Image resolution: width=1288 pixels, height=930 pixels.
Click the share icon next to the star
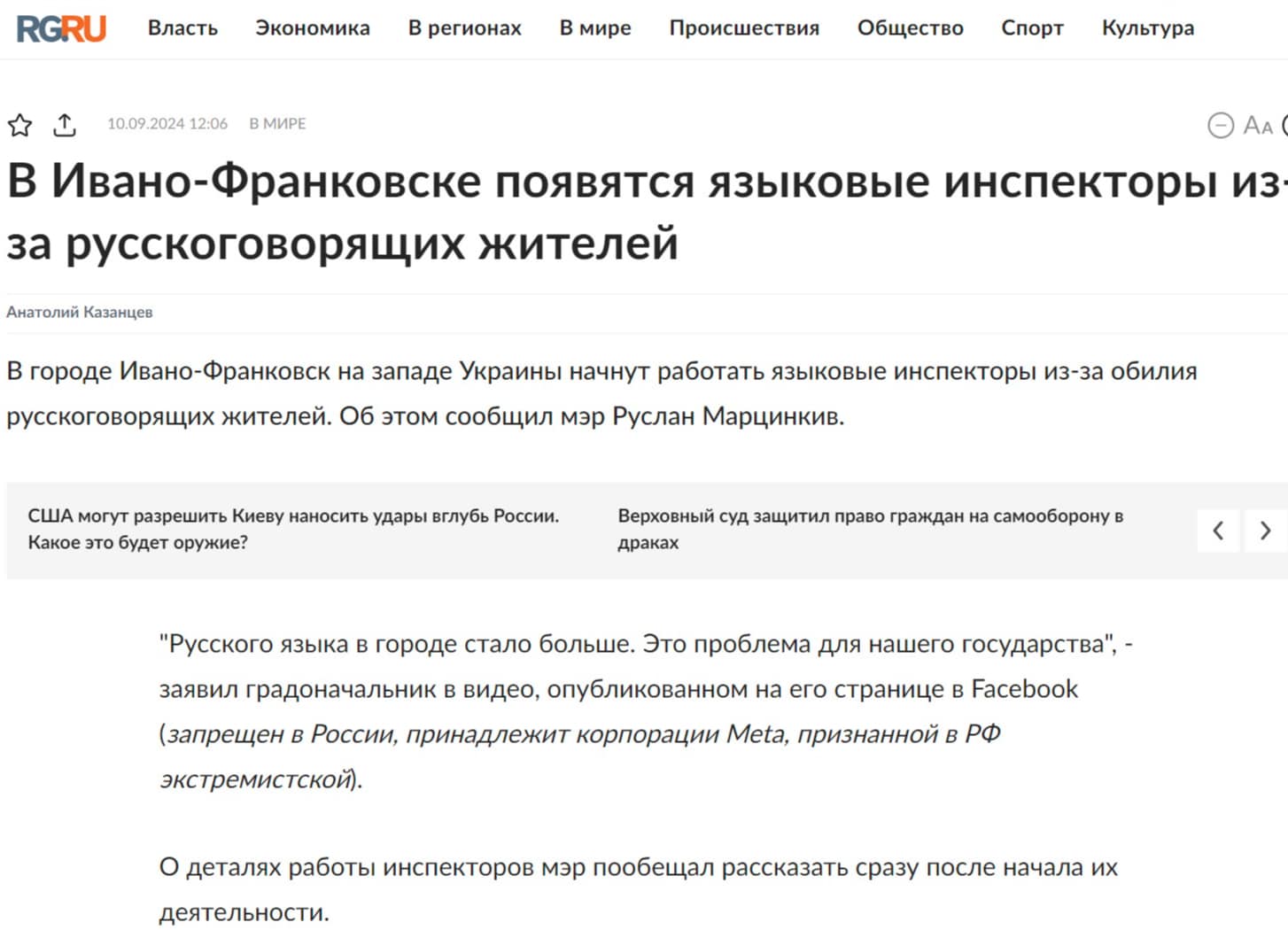coord(65,125)
